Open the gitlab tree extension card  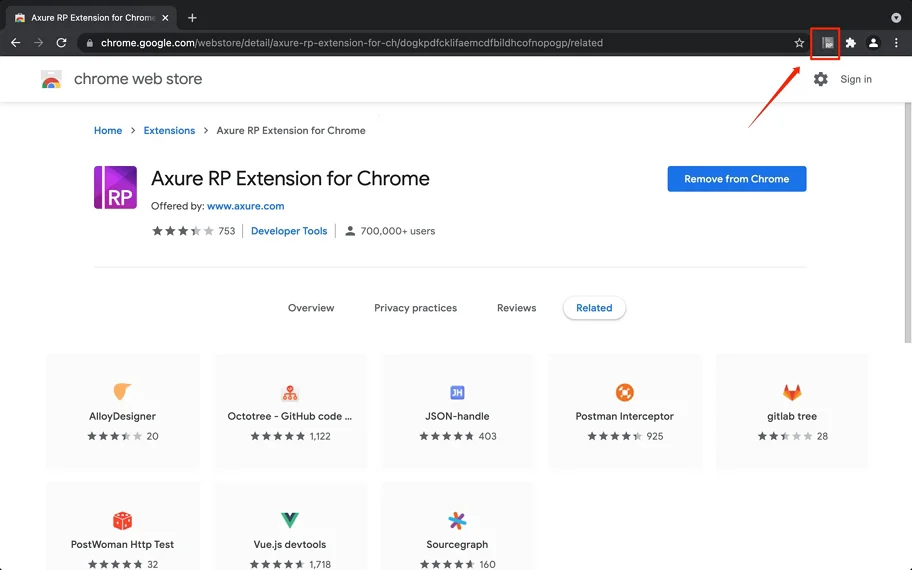792,411
